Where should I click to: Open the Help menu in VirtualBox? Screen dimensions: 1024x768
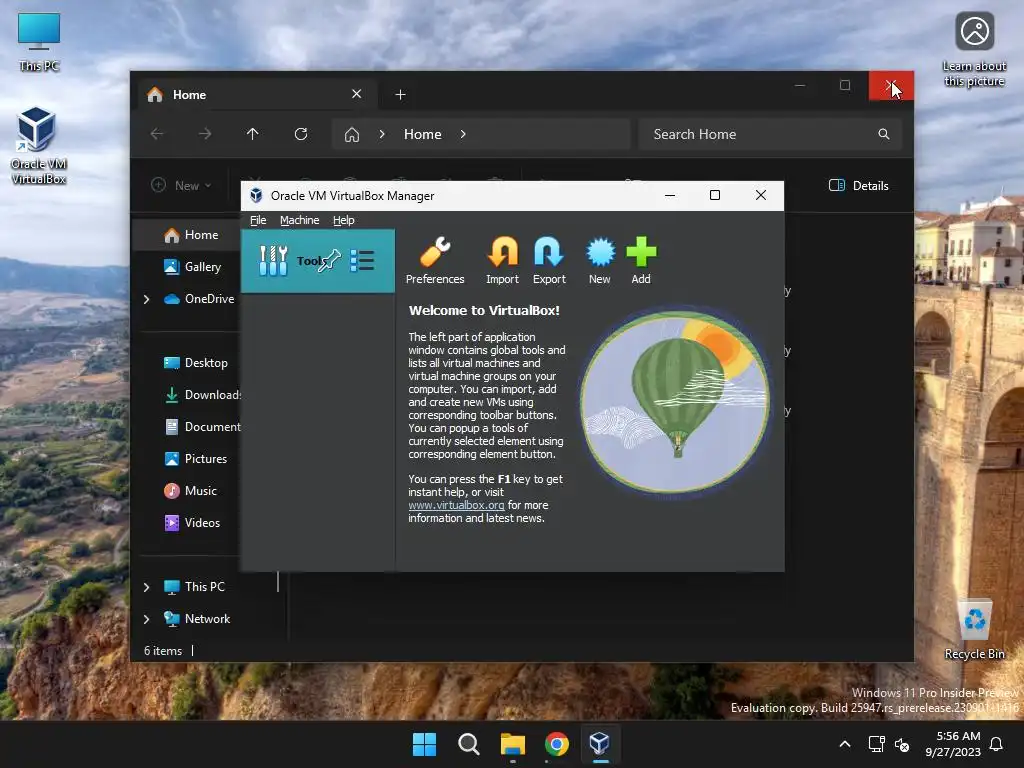coord(344,220)
